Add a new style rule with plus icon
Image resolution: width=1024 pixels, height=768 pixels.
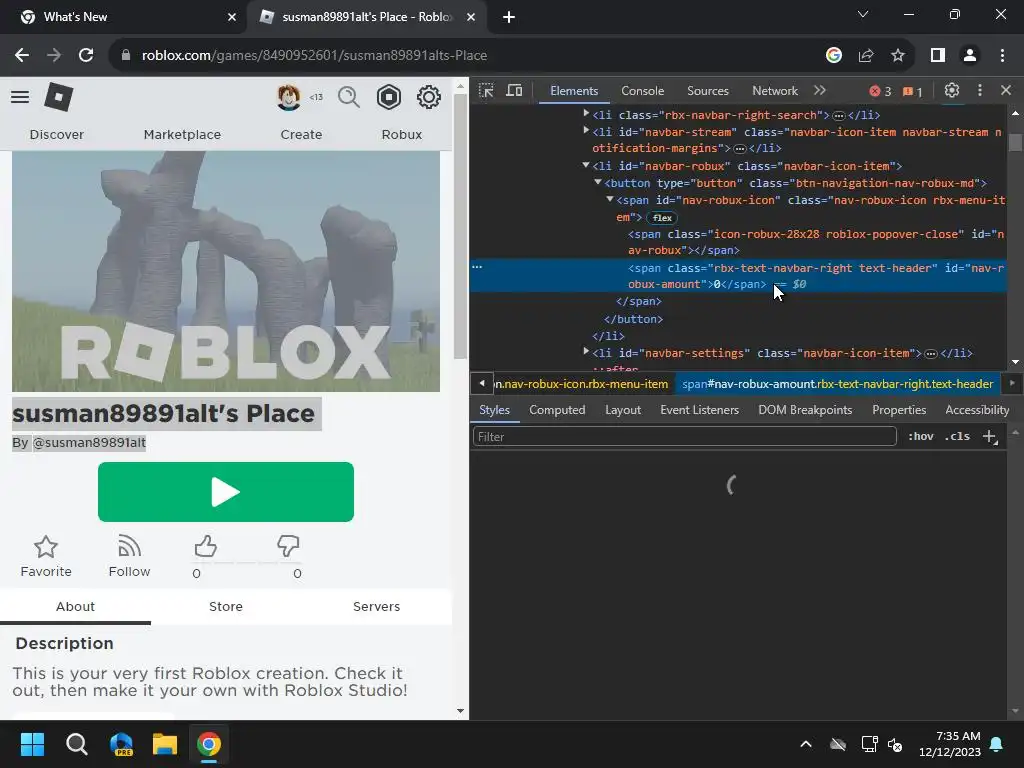(x=990, y=437)
